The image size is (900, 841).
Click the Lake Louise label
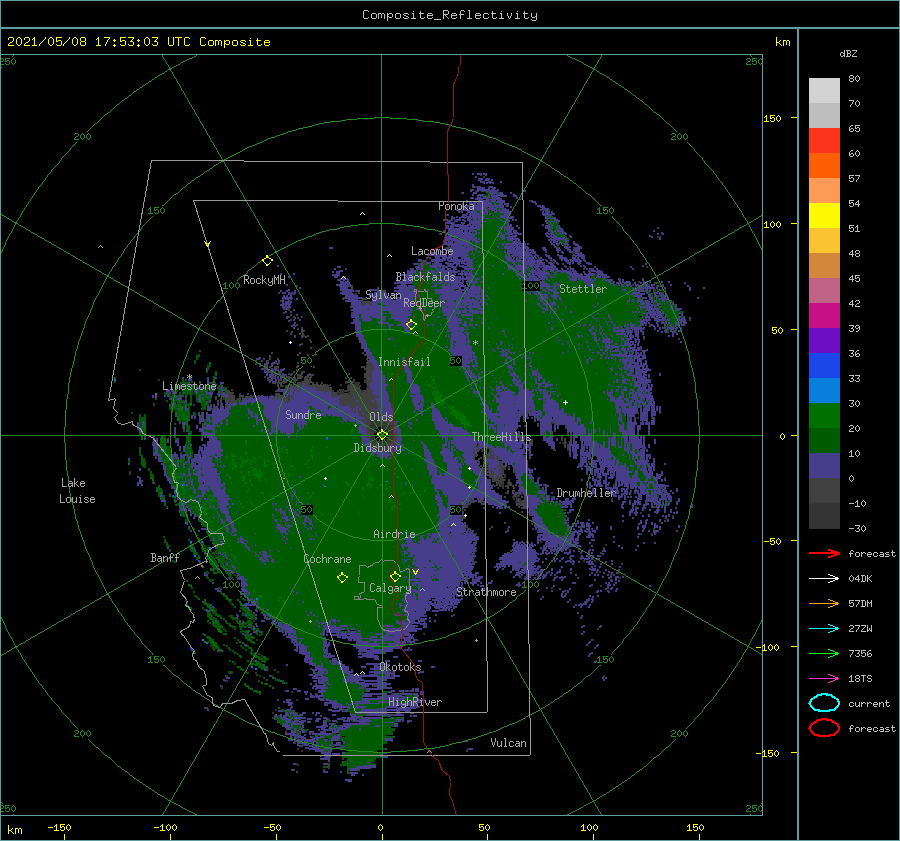coord(77,491)
